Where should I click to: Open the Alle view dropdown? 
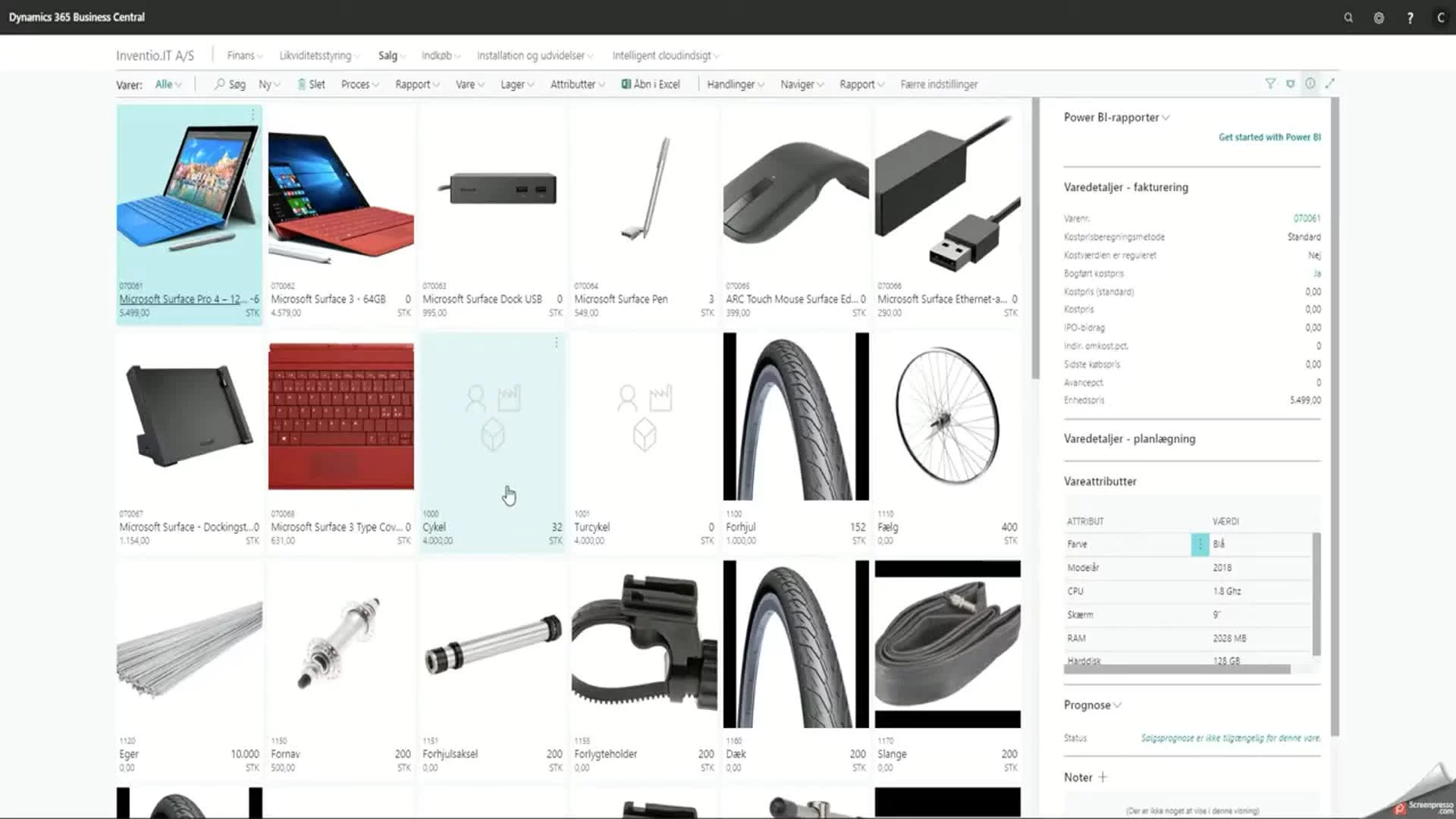[168, 84]
